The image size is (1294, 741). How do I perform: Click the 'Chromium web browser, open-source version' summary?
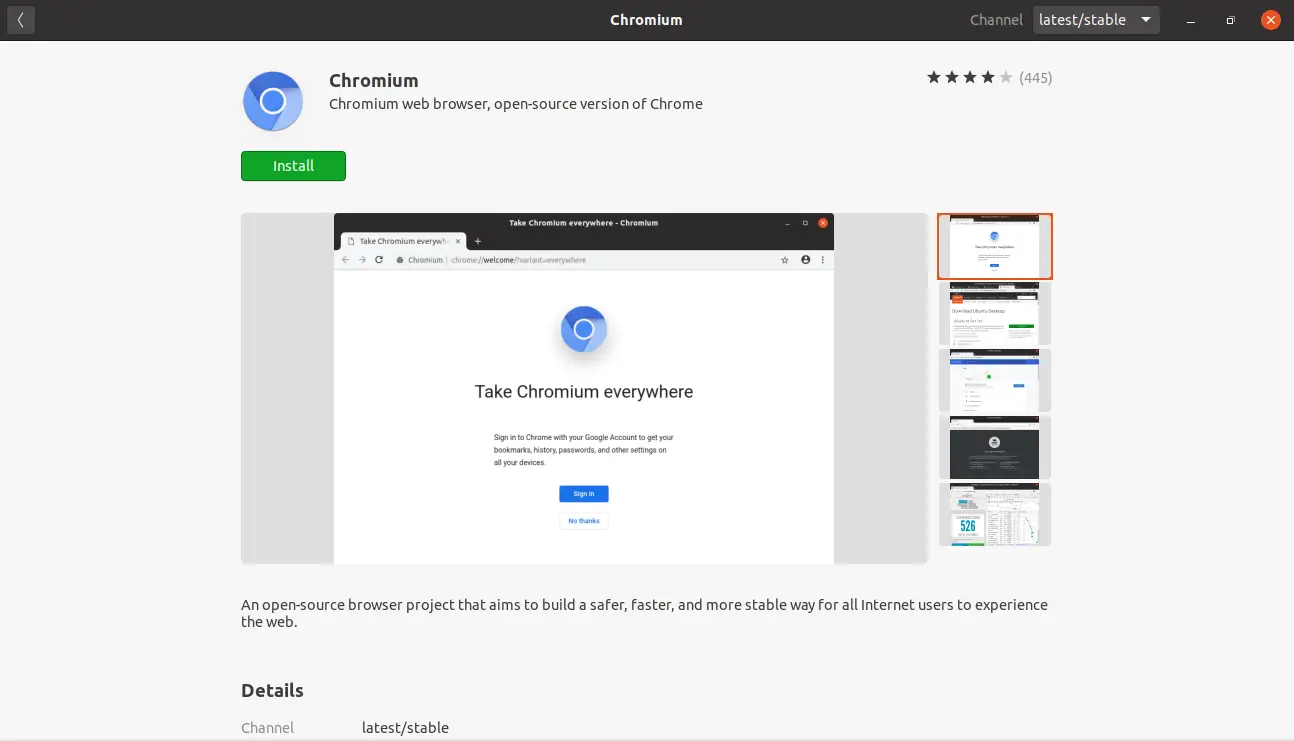(516, 104)
